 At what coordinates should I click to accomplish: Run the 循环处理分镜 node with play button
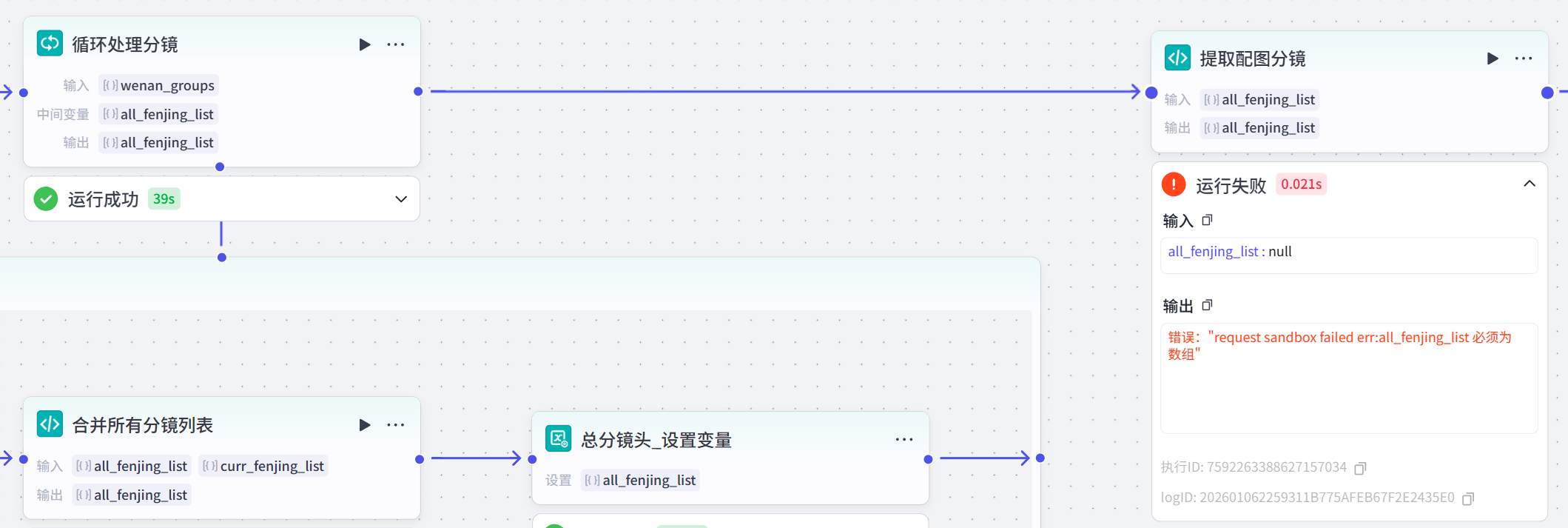[x=365, y=44]
